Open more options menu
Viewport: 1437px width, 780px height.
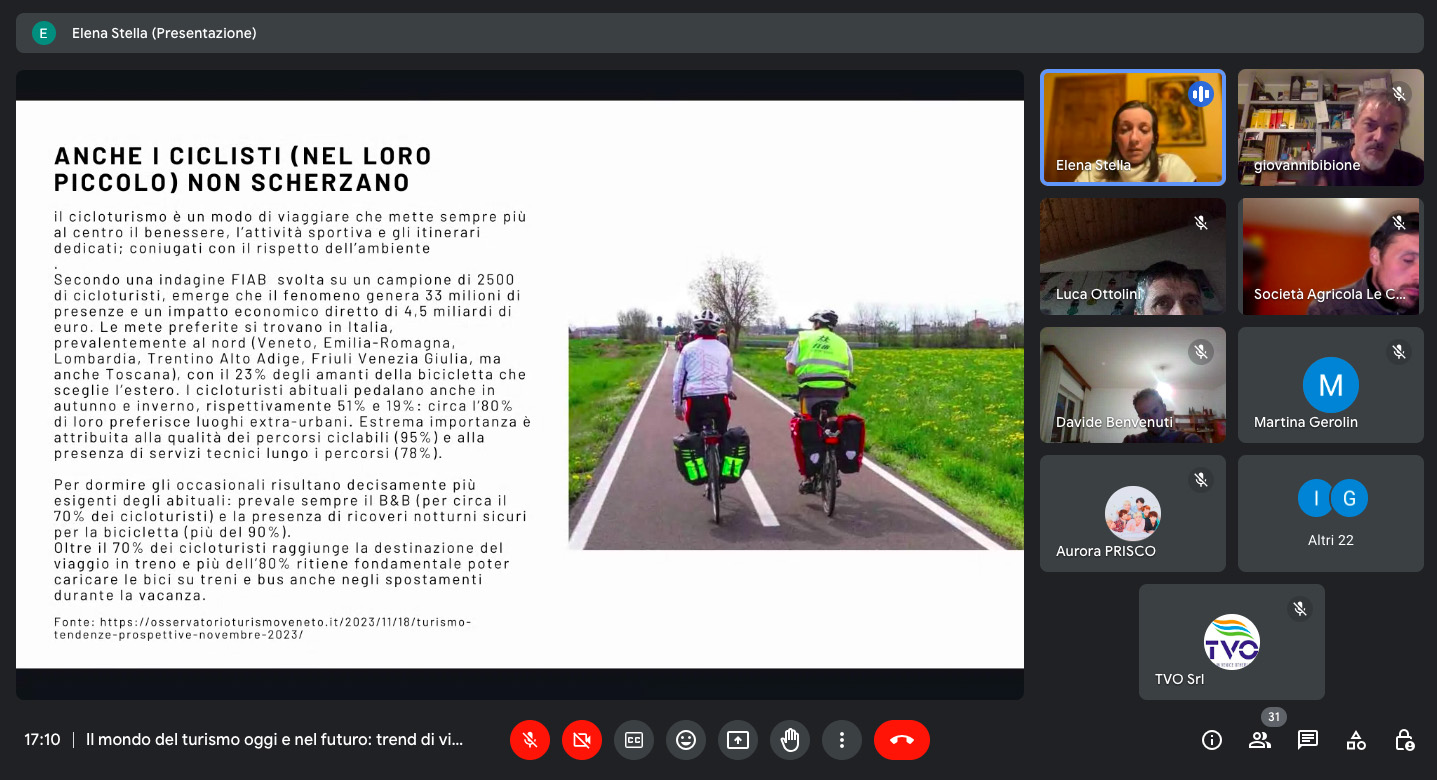click(x=842, y=740)
